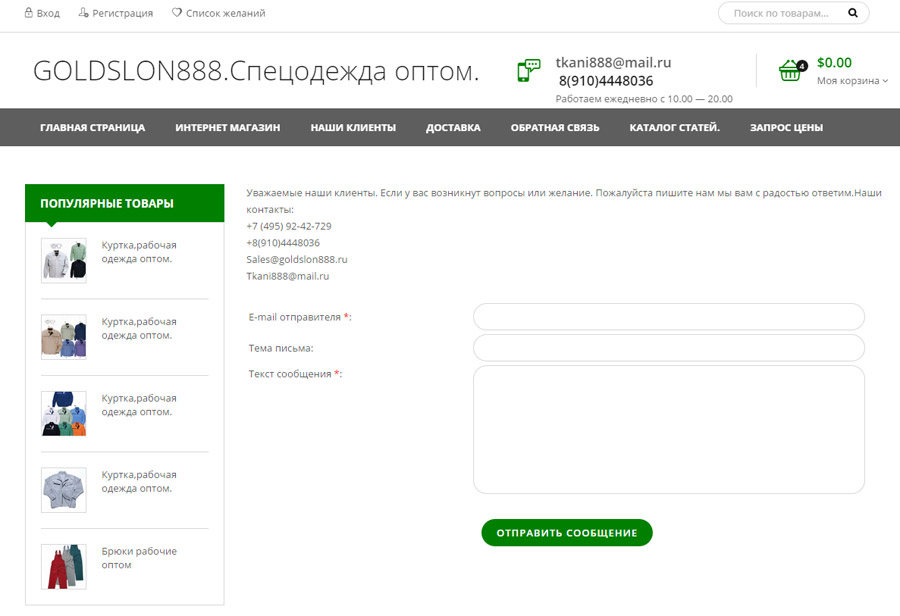The height and width of the screenshot is (616, 900).
Task: Click the heart icon for Список желаний
Action: [x=177, y=14]
